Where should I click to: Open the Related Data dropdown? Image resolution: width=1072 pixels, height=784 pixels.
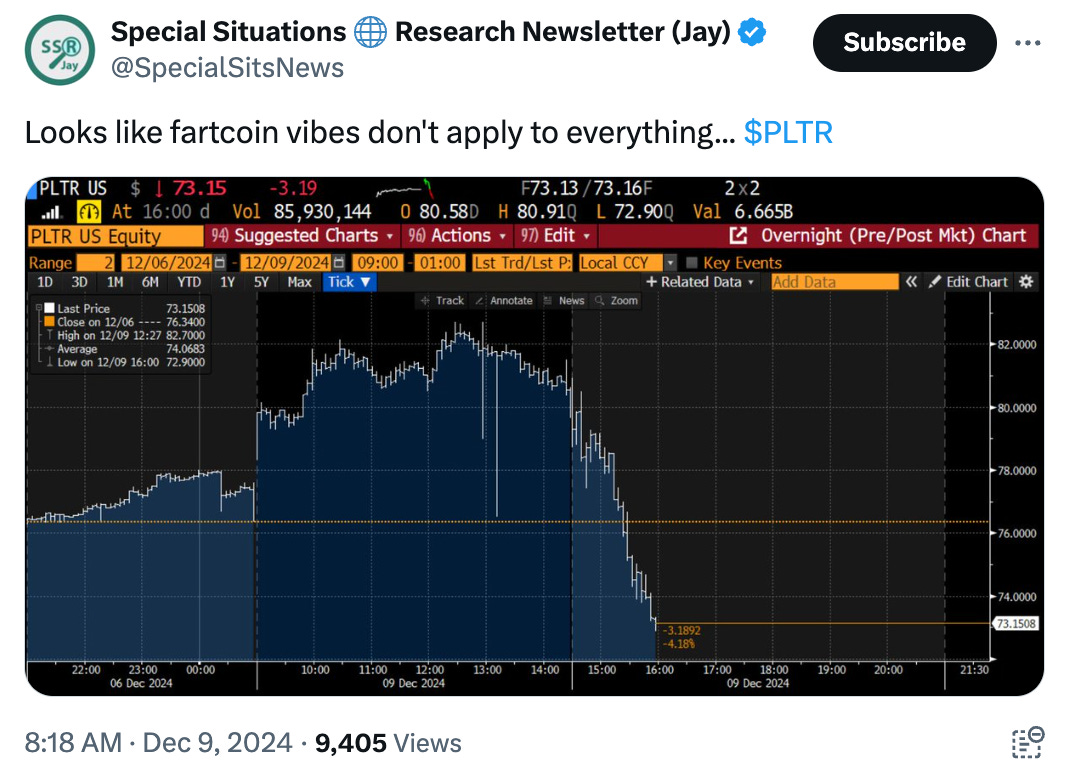(699, 282)
